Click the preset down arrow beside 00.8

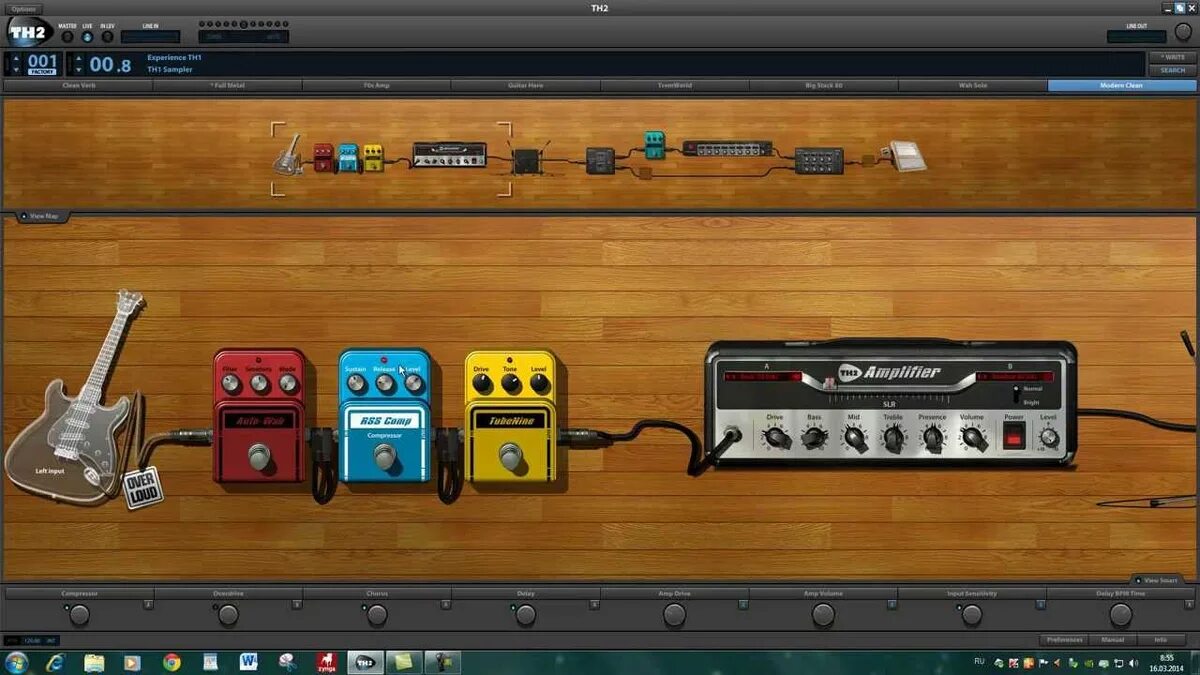(x=79, y=70)
